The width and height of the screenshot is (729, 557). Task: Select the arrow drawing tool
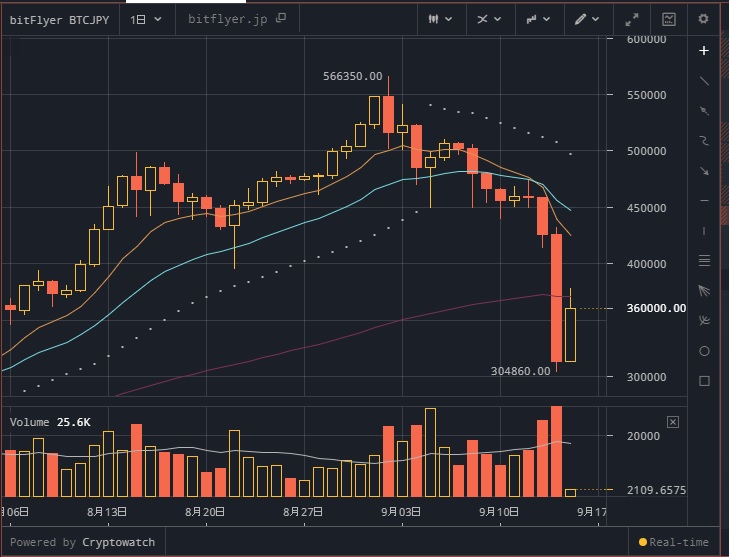click(704, 171)
